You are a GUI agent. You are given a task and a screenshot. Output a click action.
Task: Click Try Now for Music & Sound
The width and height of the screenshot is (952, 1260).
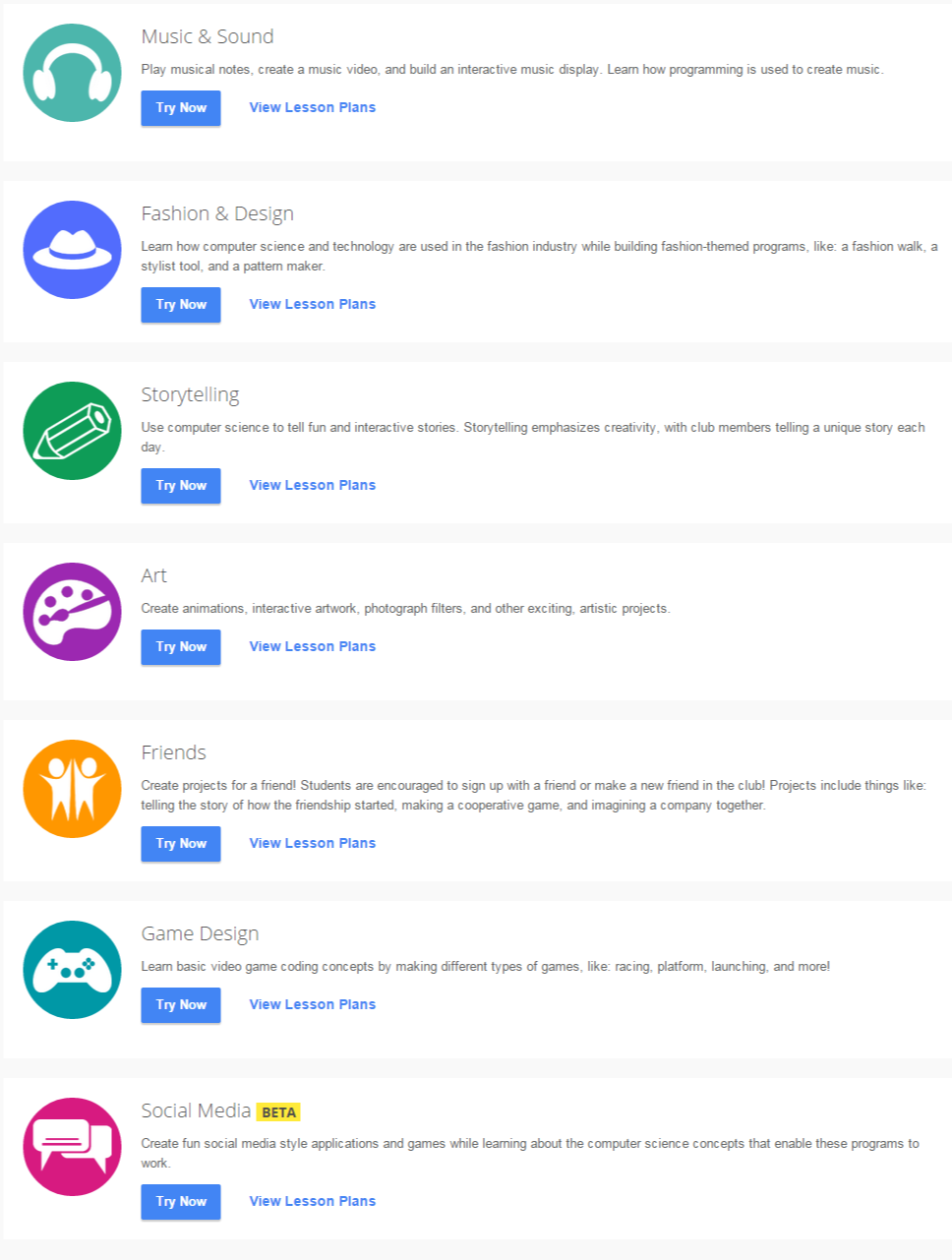(180, 107)
